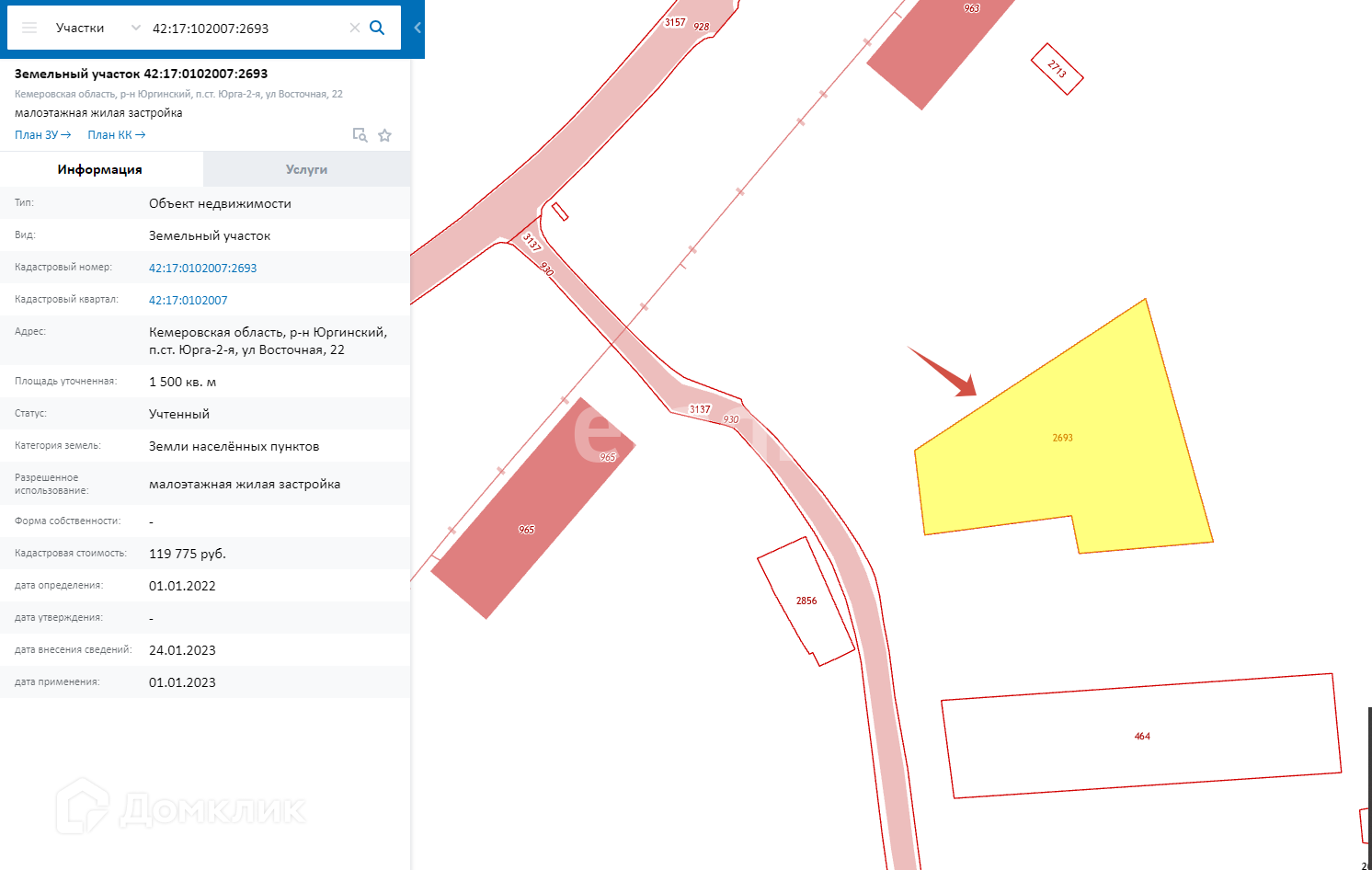Clear the search field with the X icon

[x=355, y=28]
